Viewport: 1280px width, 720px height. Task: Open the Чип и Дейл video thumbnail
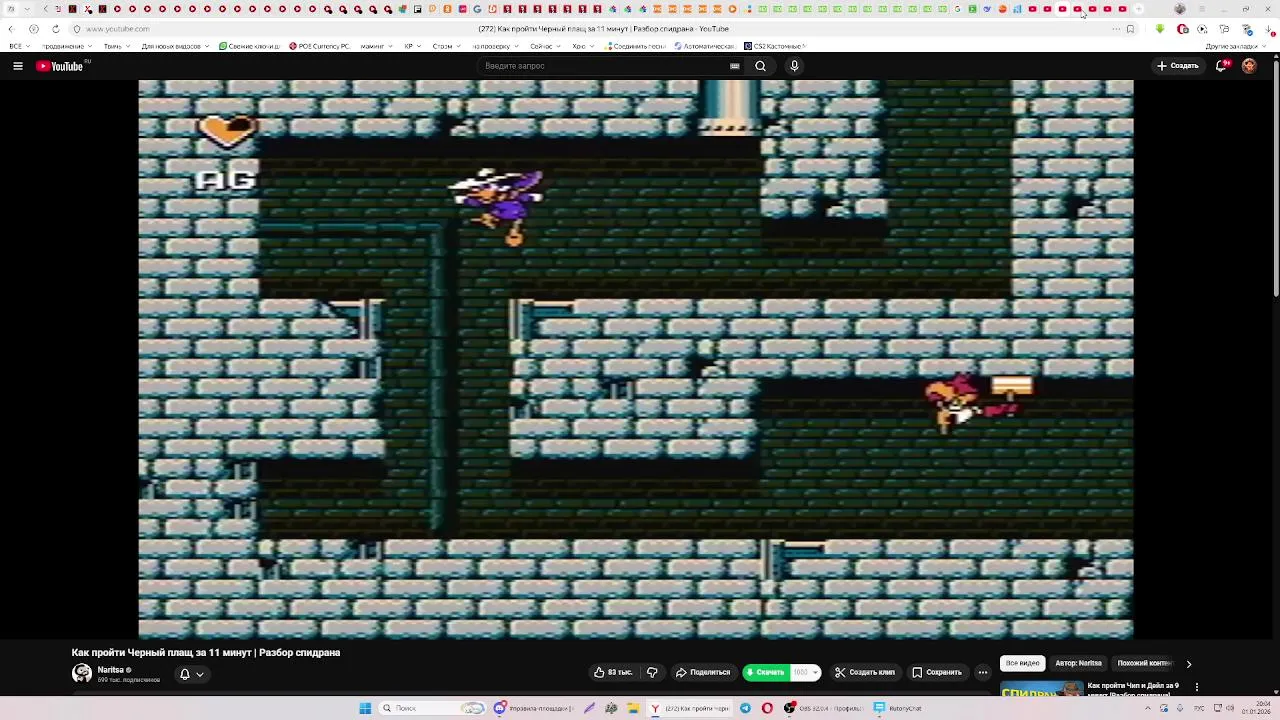pos(1041,689)
